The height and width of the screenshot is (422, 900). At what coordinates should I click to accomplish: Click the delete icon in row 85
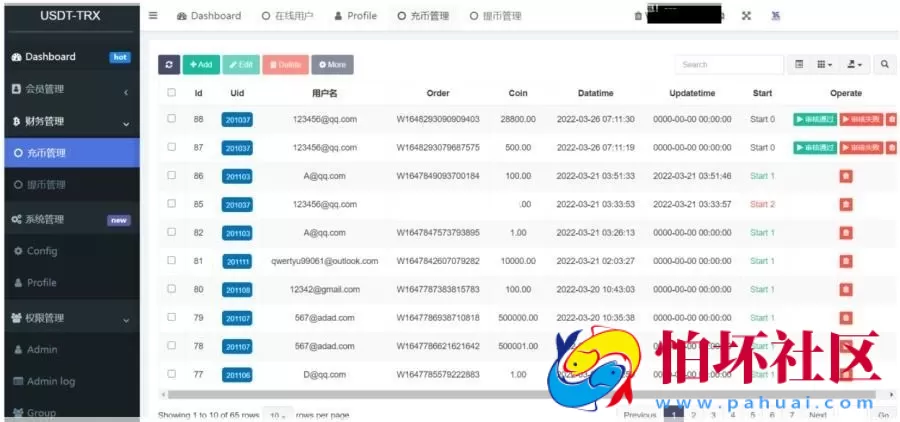tap(845, 204)
